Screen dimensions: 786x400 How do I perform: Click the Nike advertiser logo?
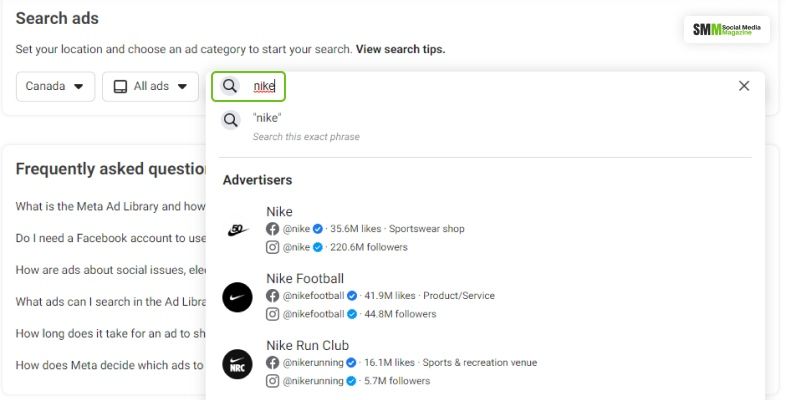coord(237,229)
